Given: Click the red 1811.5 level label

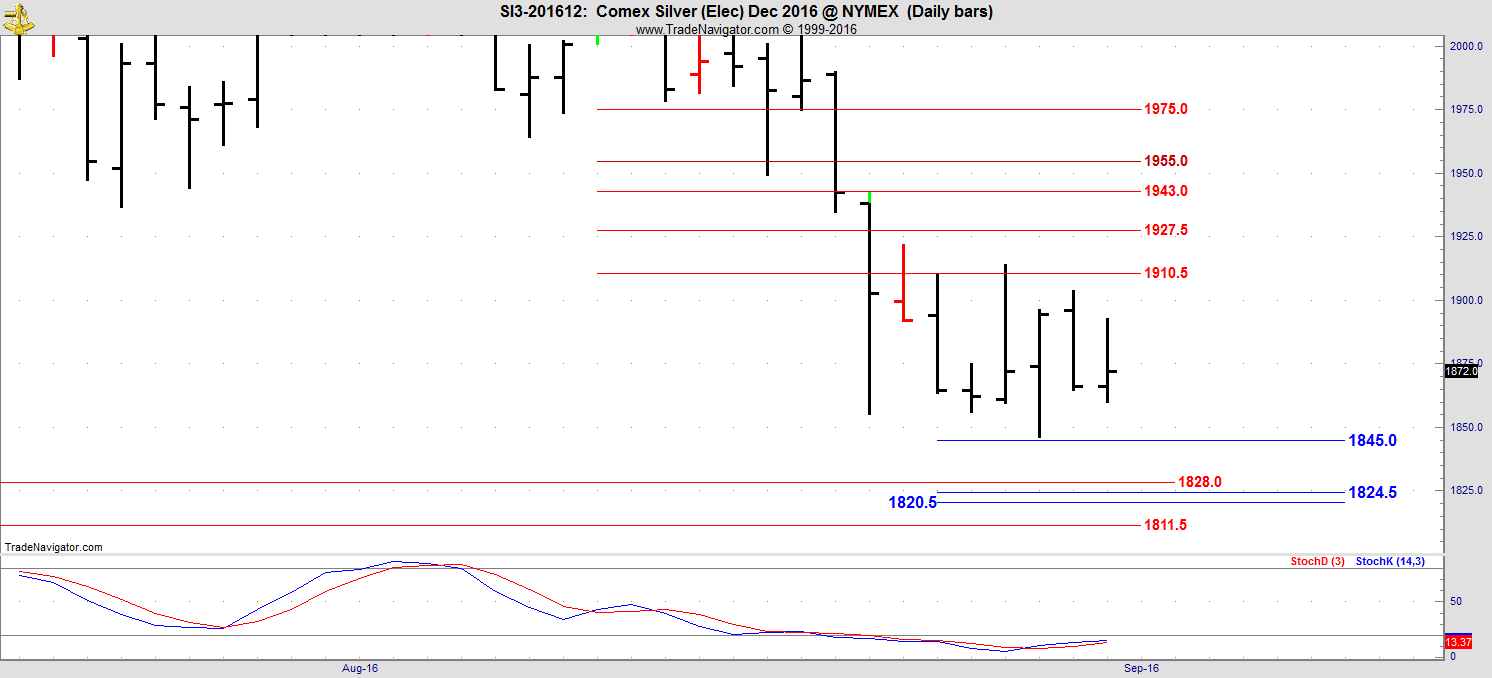Looking at the screenshot, I should [x=1165, y=525].
